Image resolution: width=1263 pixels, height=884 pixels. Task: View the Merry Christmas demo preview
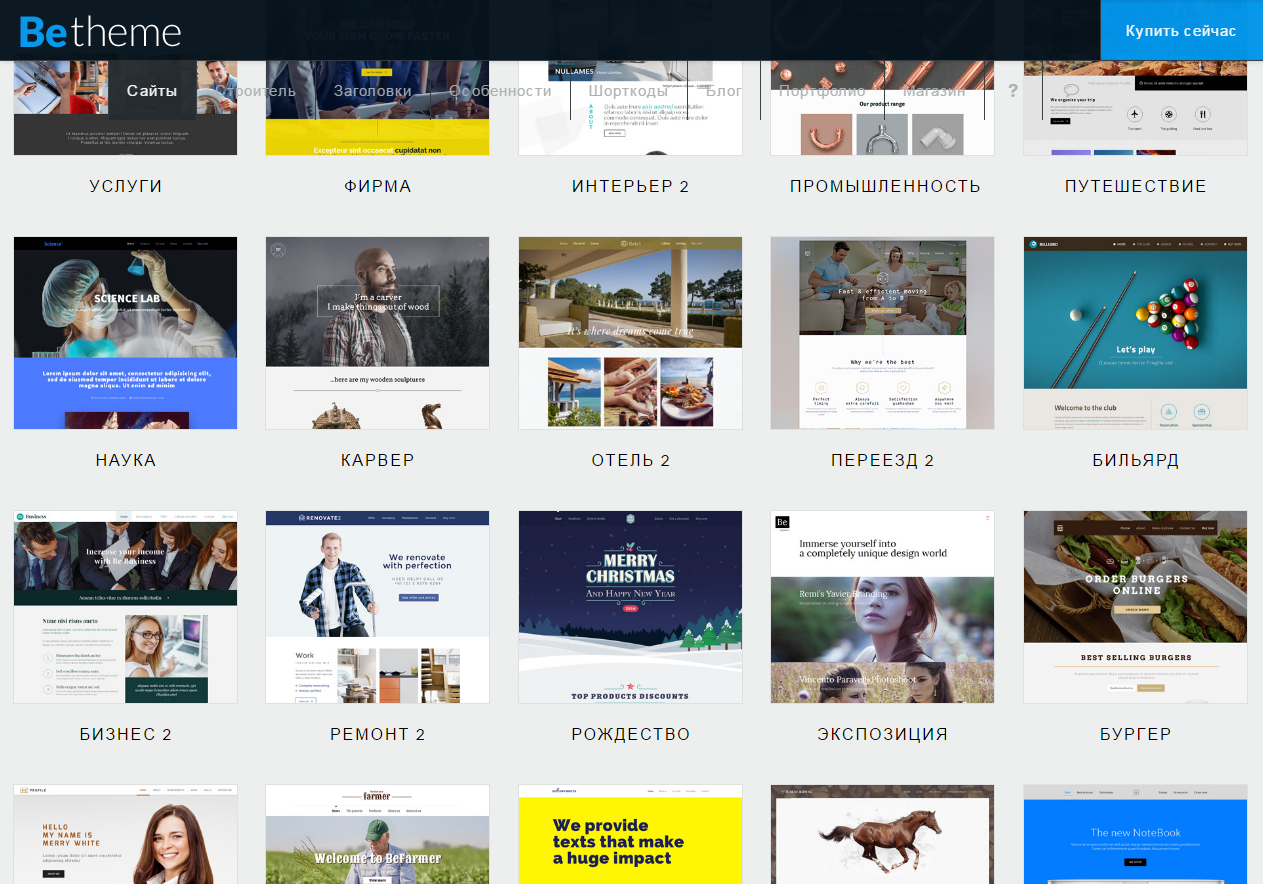point(630,607)
